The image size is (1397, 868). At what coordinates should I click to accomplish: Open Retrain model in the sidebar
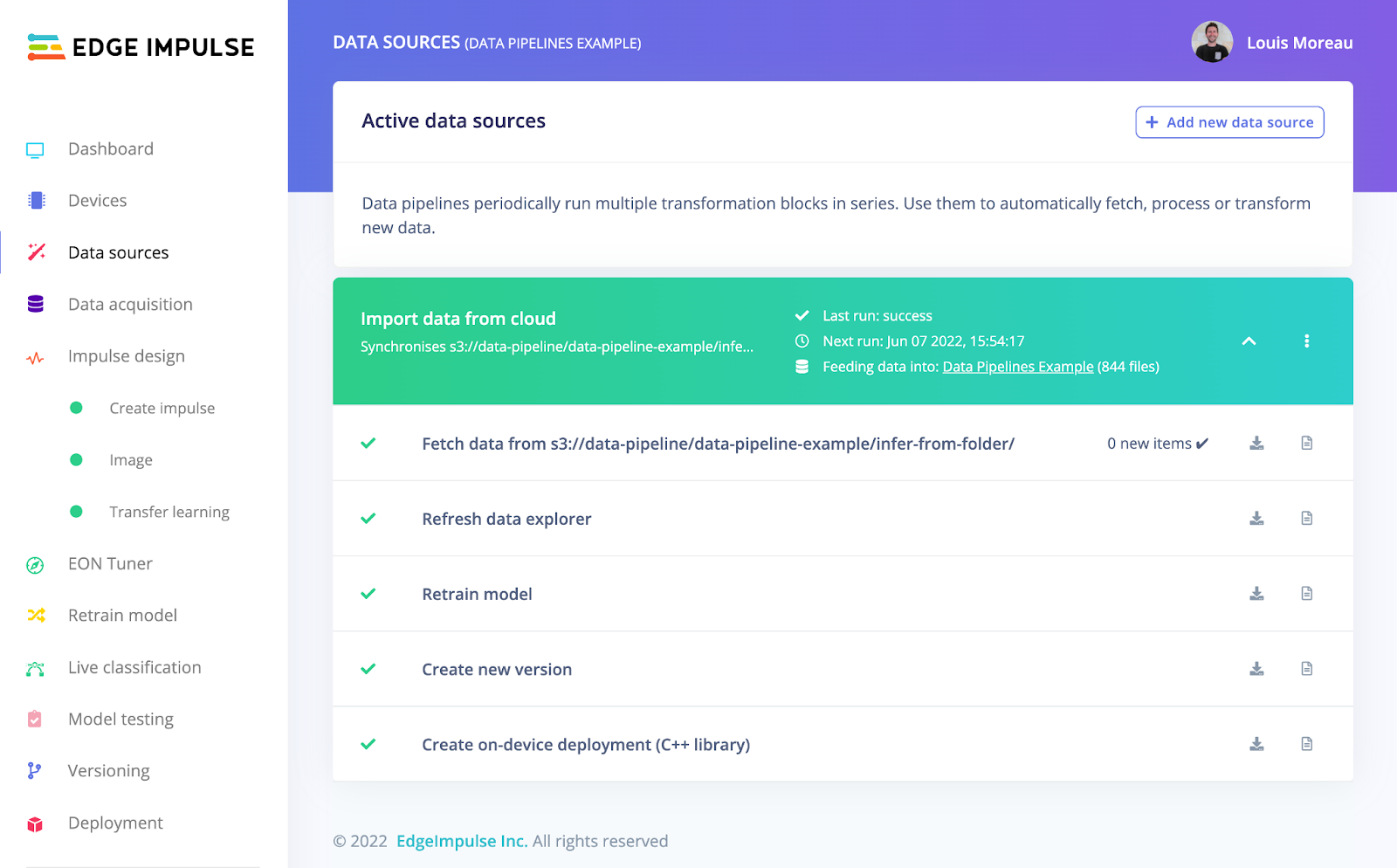coord(122,616)
